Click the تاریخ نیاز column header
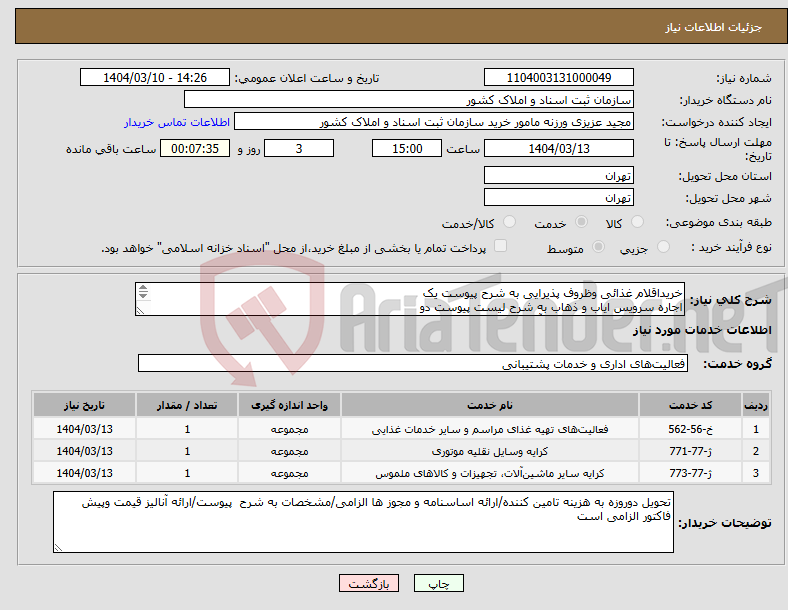Viewport: 788px width, 610px height. coord(84,405)
